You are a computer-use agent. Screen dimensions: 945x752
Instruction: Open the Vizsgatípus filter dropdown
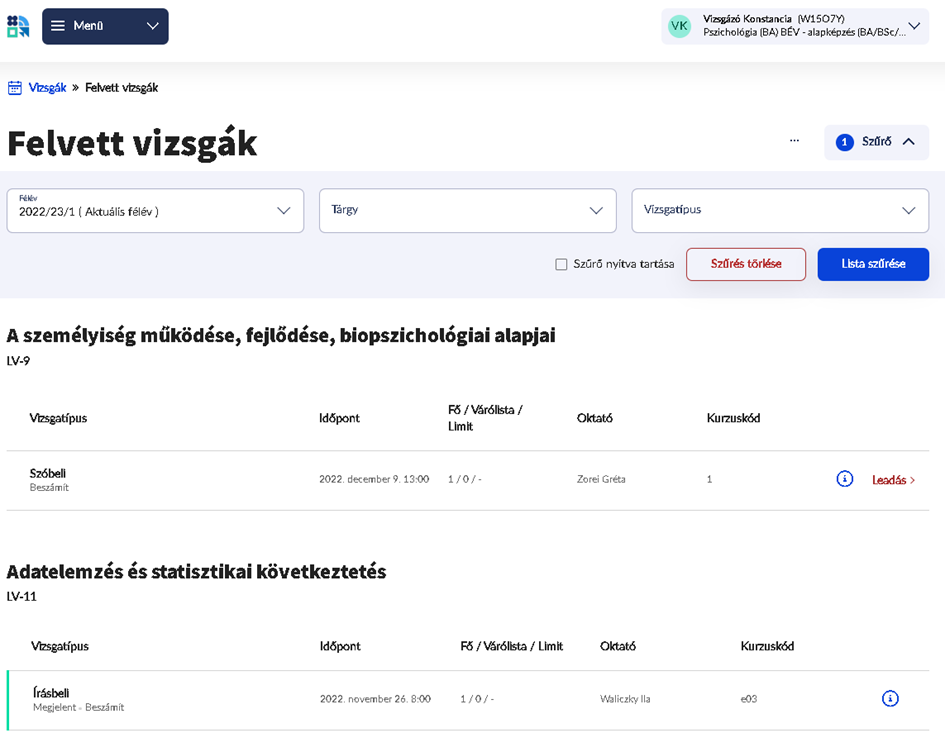(x=780, y=211)
